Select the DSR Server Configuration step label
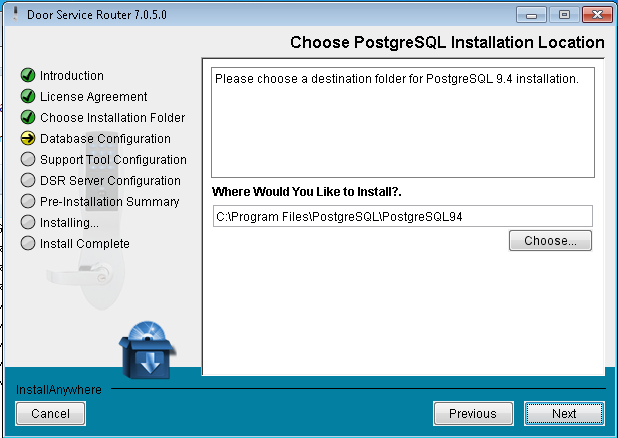This screenshot has width=618, height=438. [110, 181]
